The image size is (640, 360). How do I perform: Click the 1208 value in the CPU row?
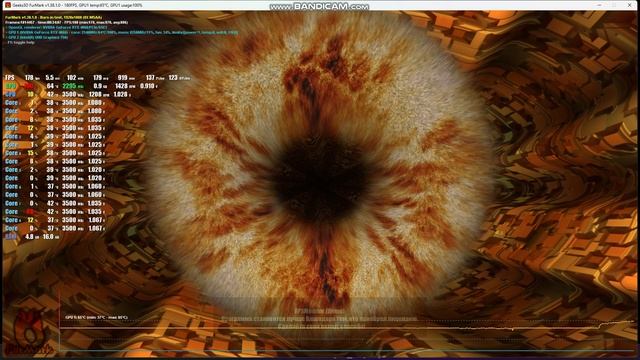[95, 94]
